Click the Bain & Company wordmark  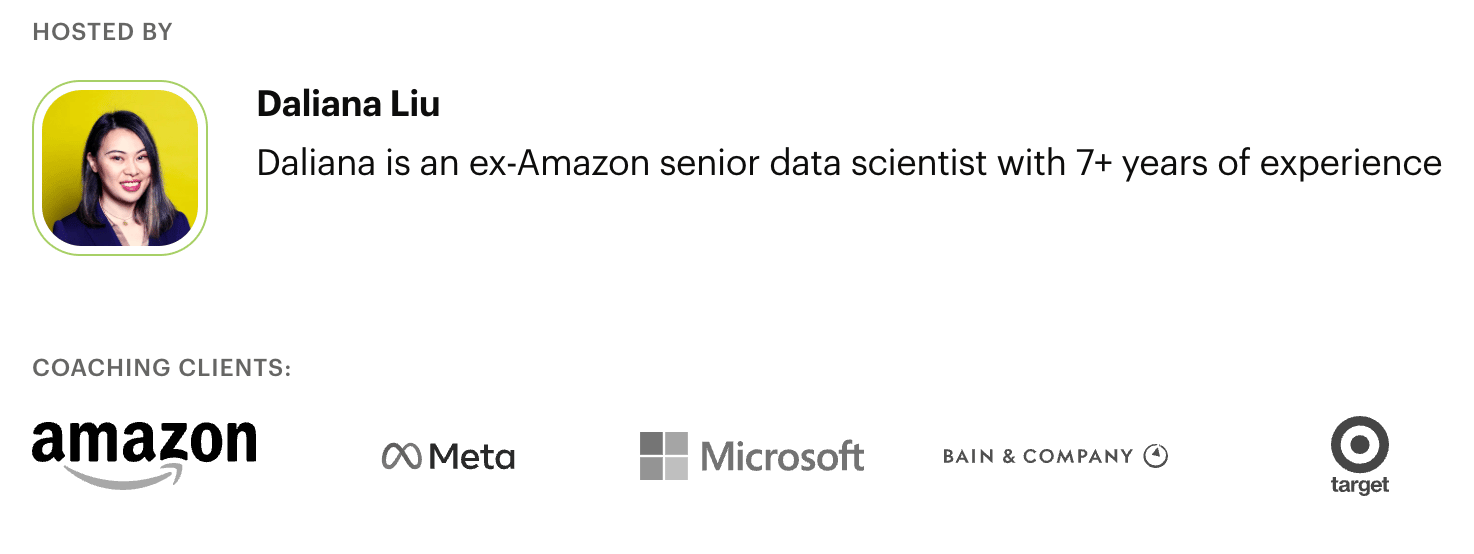tap(1037, 456)
